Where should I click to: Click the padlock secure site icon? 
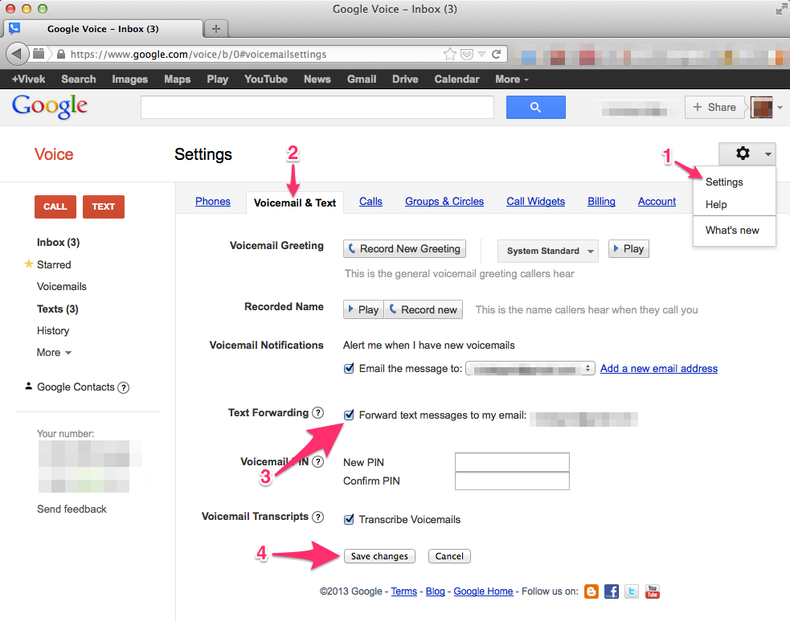point(61,54)
